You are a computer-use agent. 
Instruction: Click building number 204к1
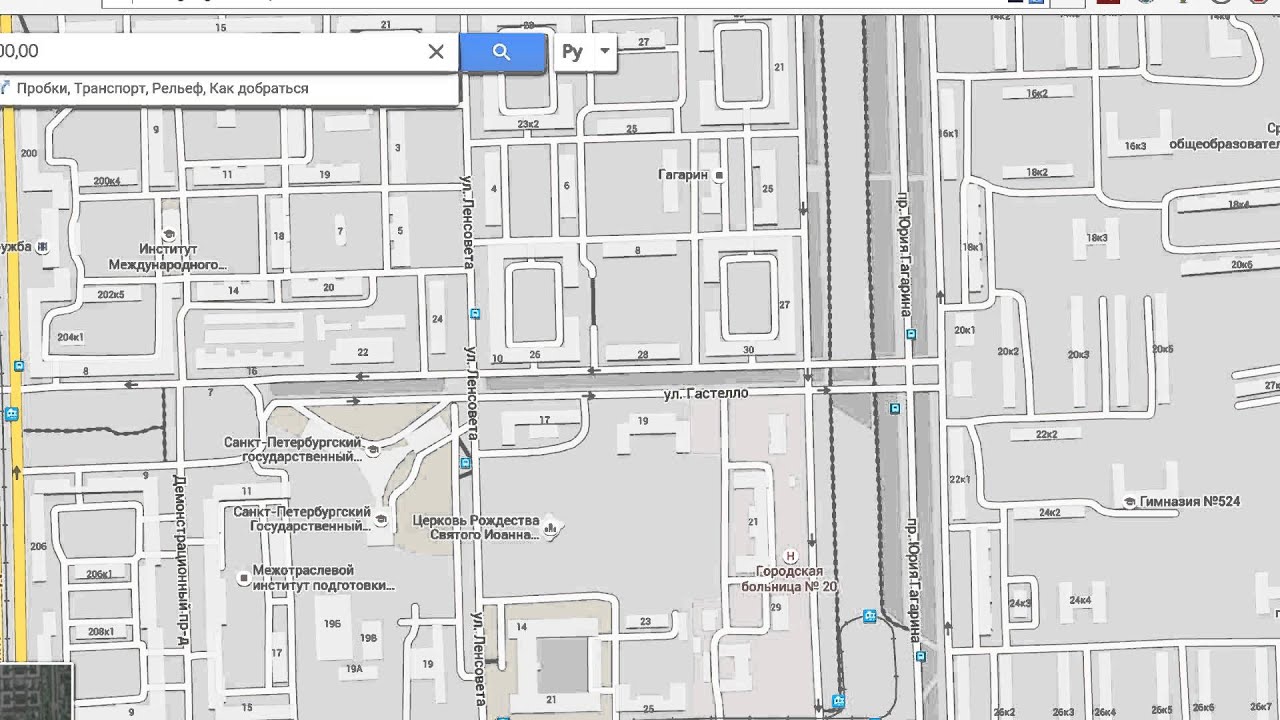pyautogui.click(x=72, y=337)
